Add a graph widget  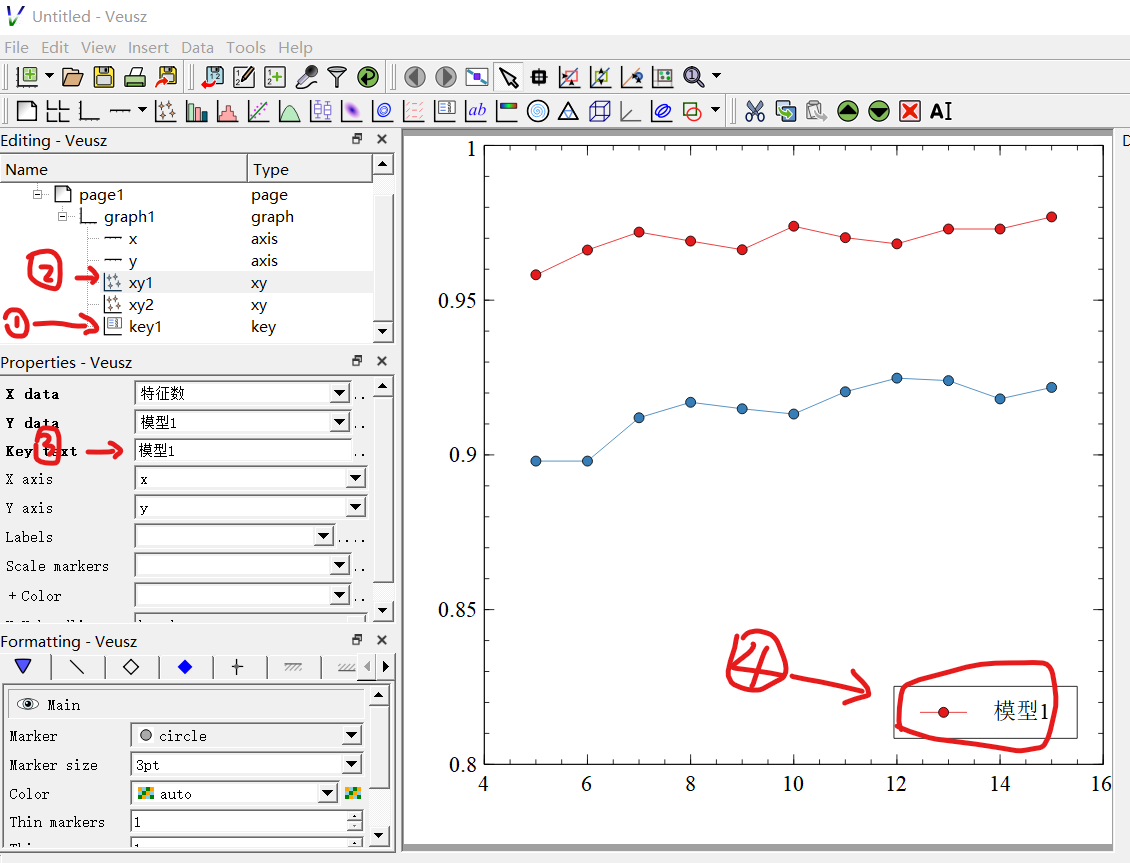[89, 111]
